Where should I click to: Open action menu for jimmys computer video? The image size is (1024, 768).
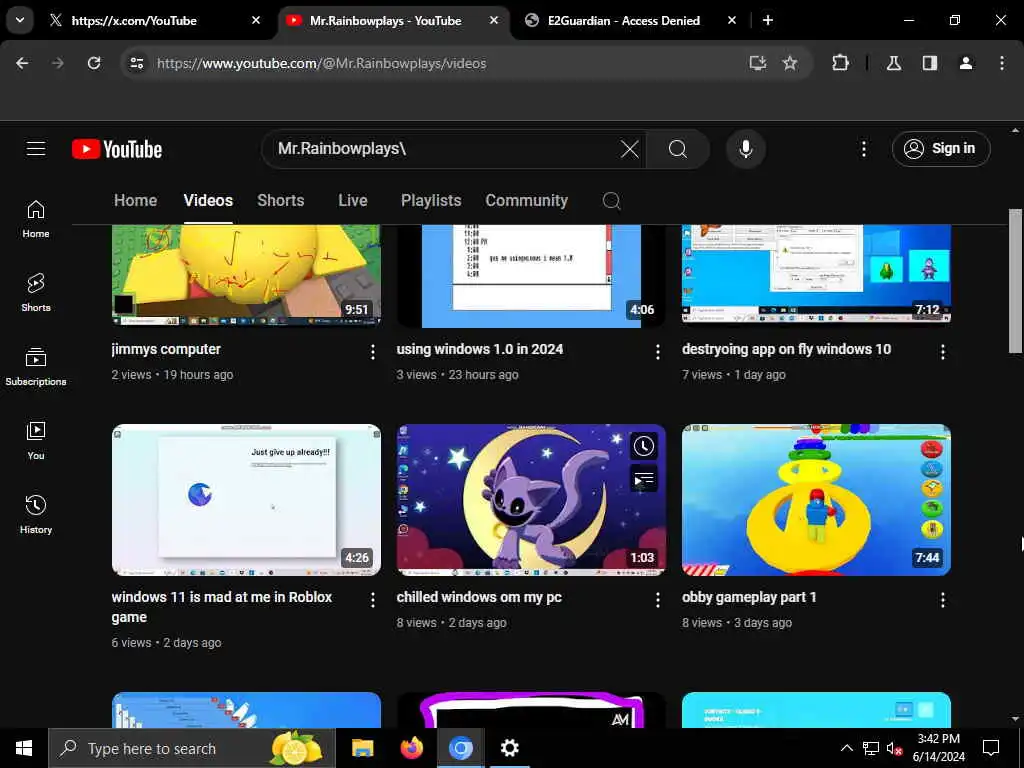(x=372, y=352)
